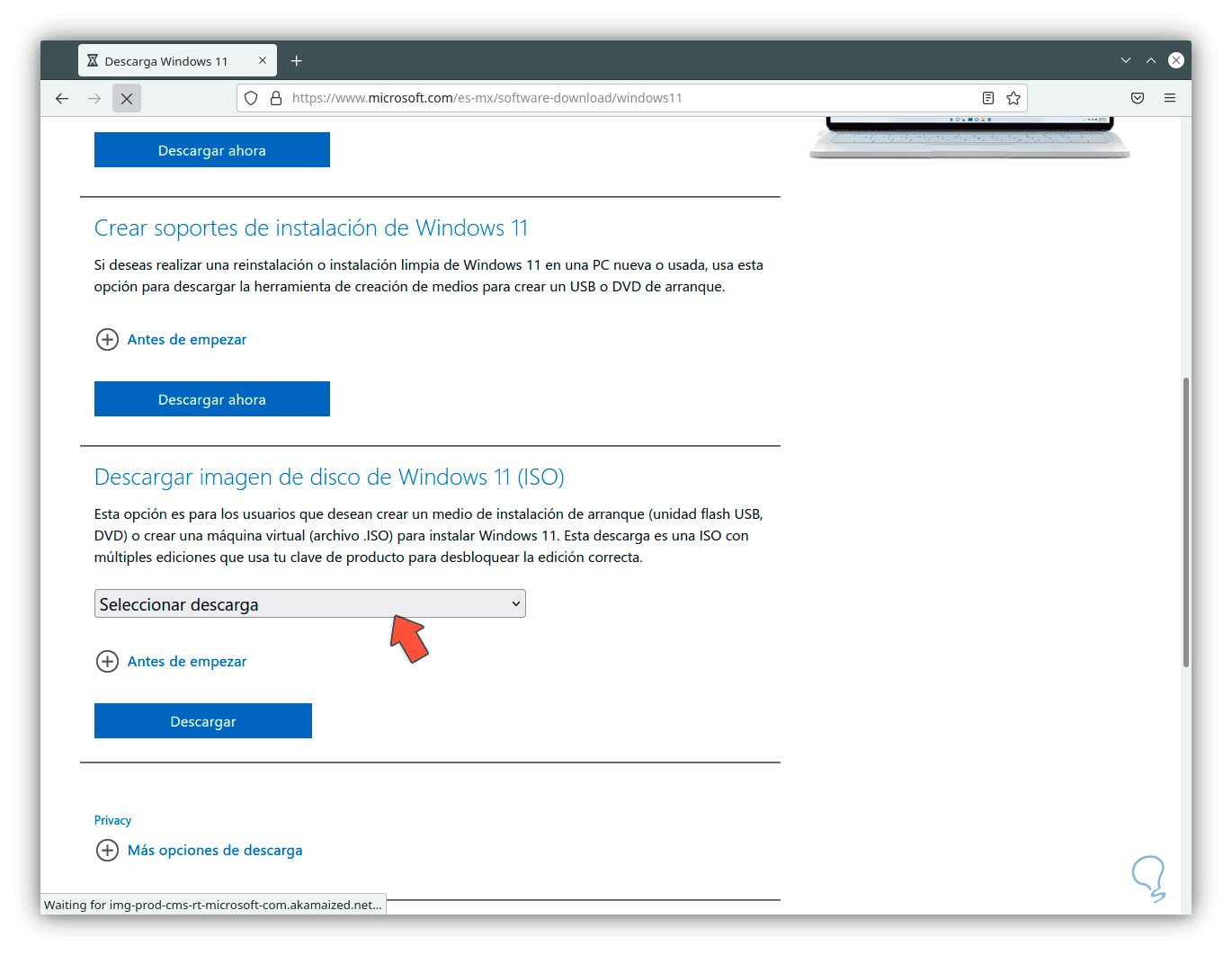Click the heading Crear soportes de instalación de Windows 11
This screenshot has width=1232, height=955.
311,228
